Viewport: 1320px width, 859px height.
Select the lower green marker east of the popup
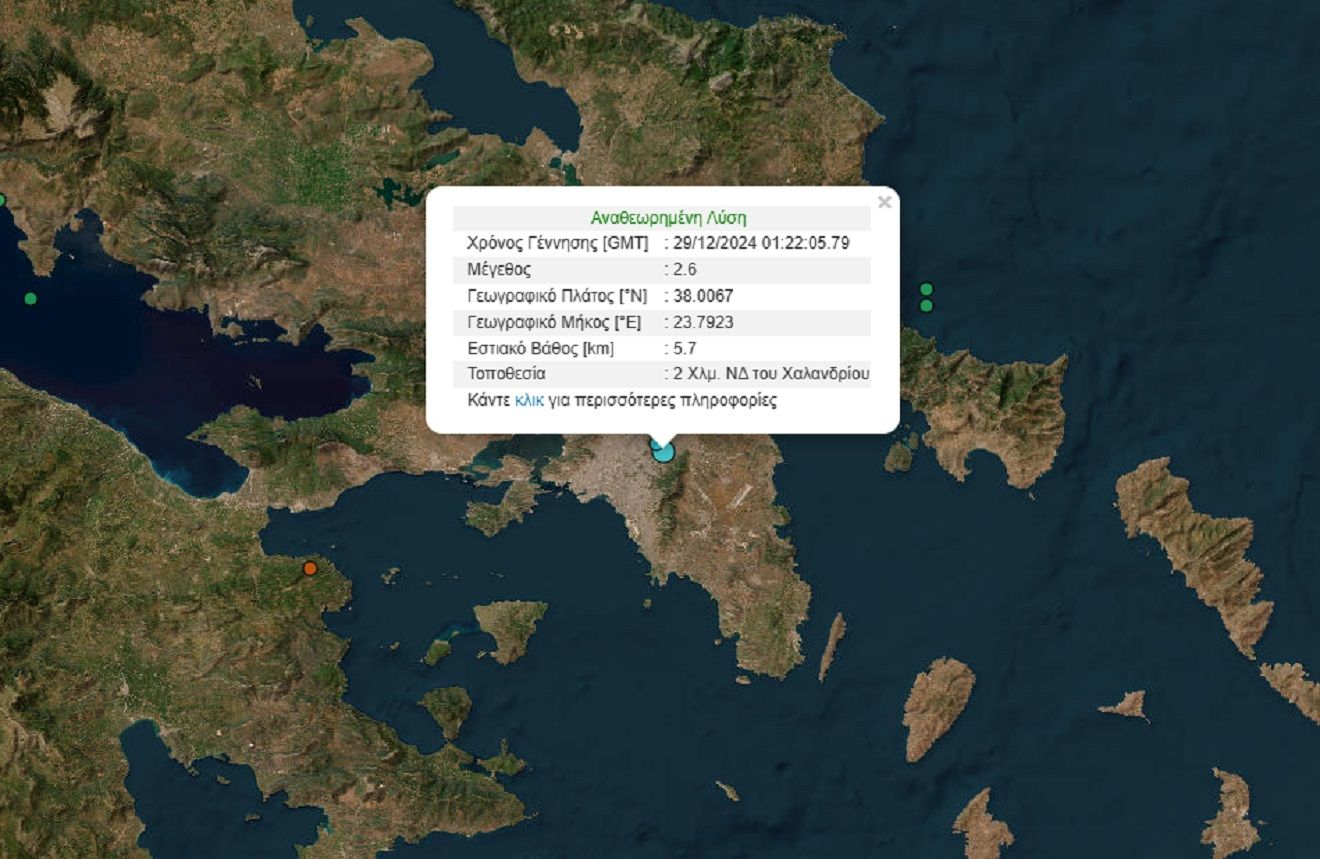pyautogui.click(x=926, y=305)
